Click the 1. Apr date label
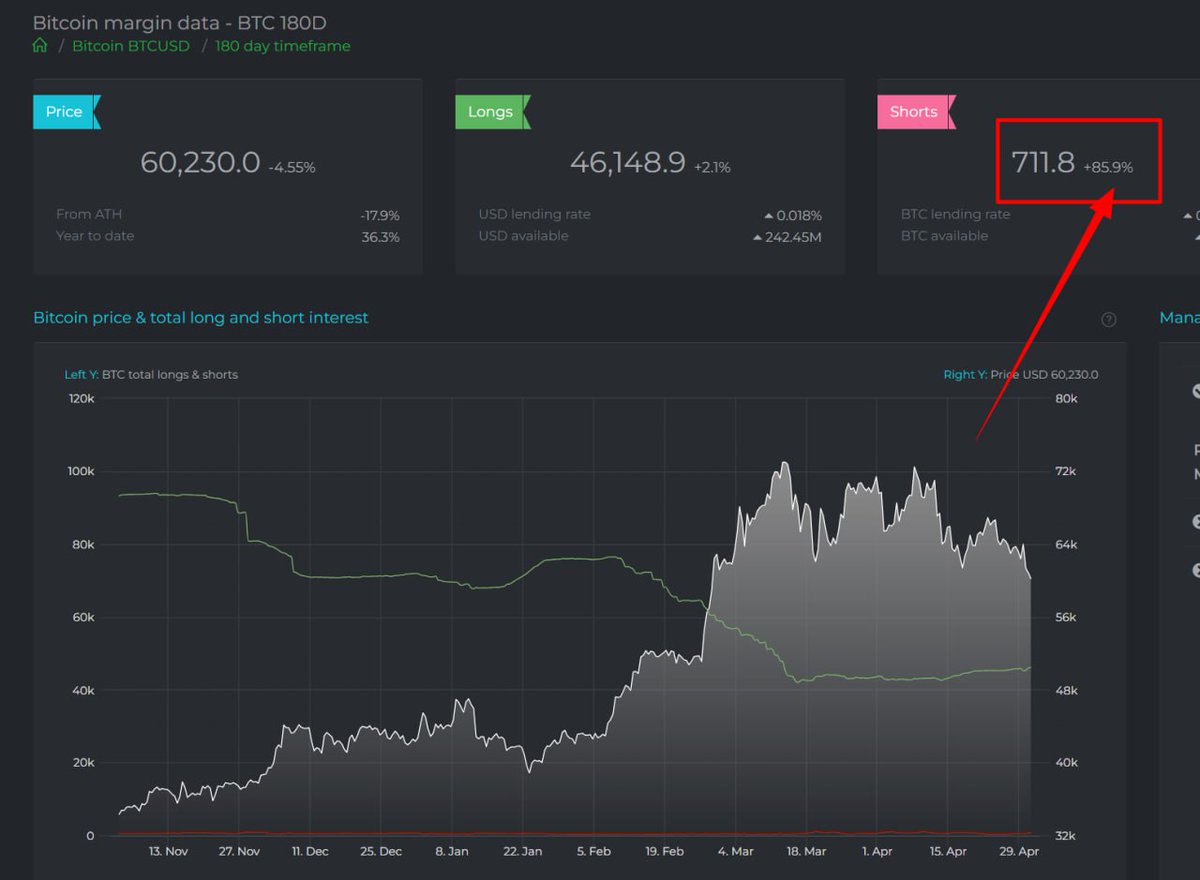 click(877, 852)
